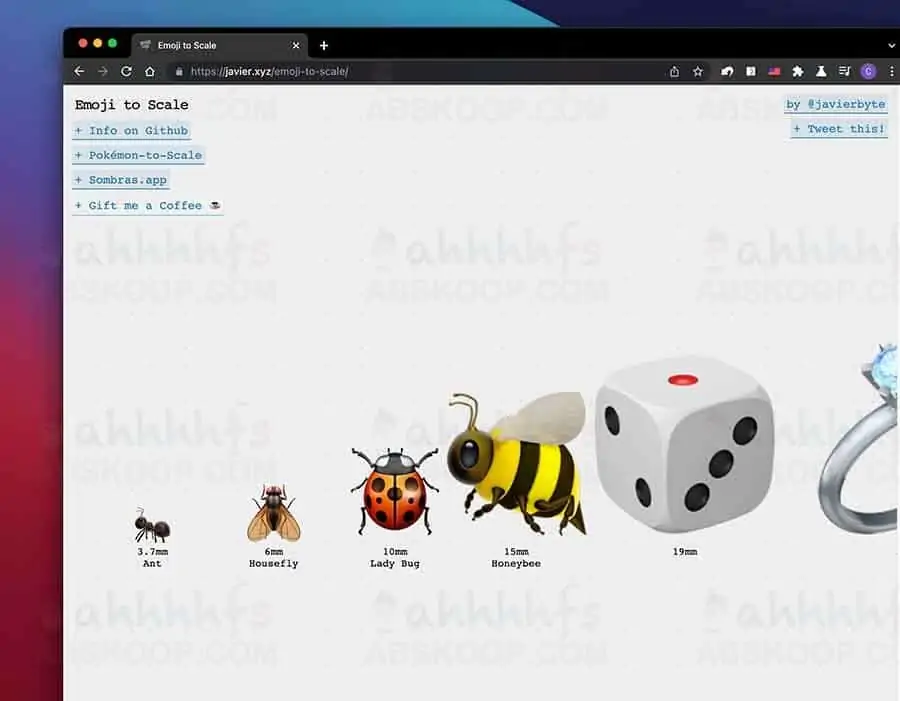Open the three-dot Chrome menu

click(x=892, y=71)
